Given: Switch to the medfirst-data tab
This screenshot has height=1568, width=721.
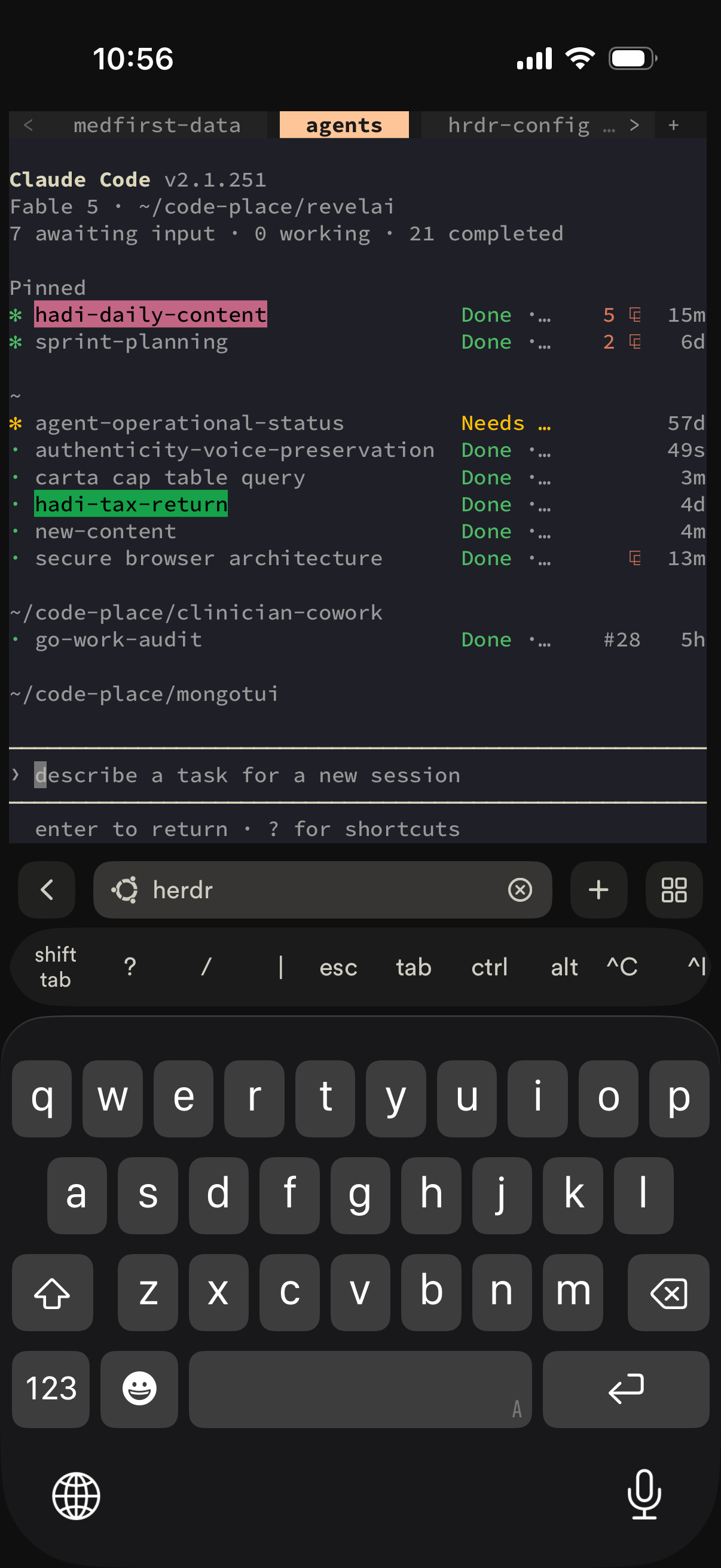Looking at the screenshot, I should [157, 125].
